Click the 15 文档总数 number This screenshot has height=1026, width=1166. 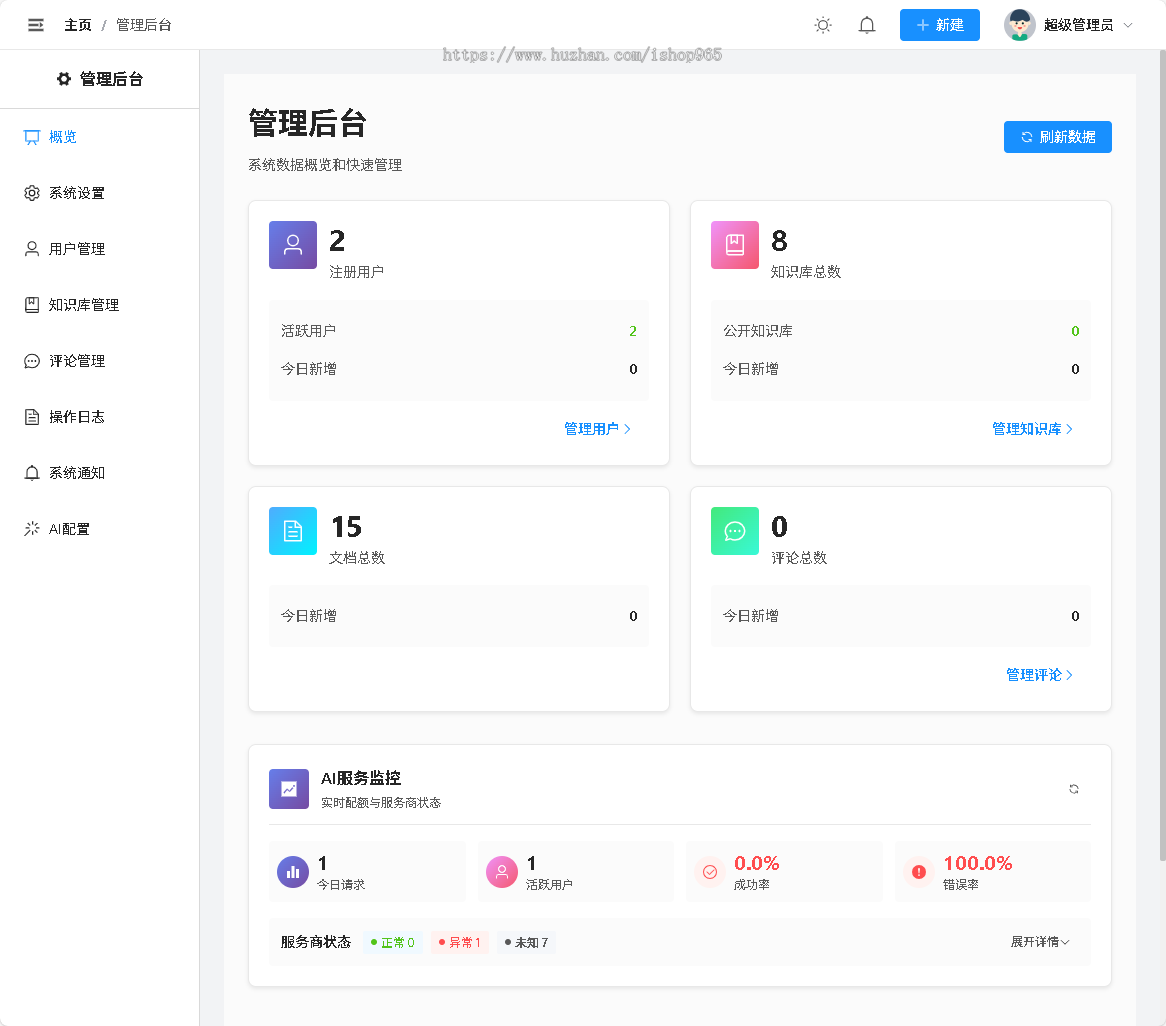point(346,527)
